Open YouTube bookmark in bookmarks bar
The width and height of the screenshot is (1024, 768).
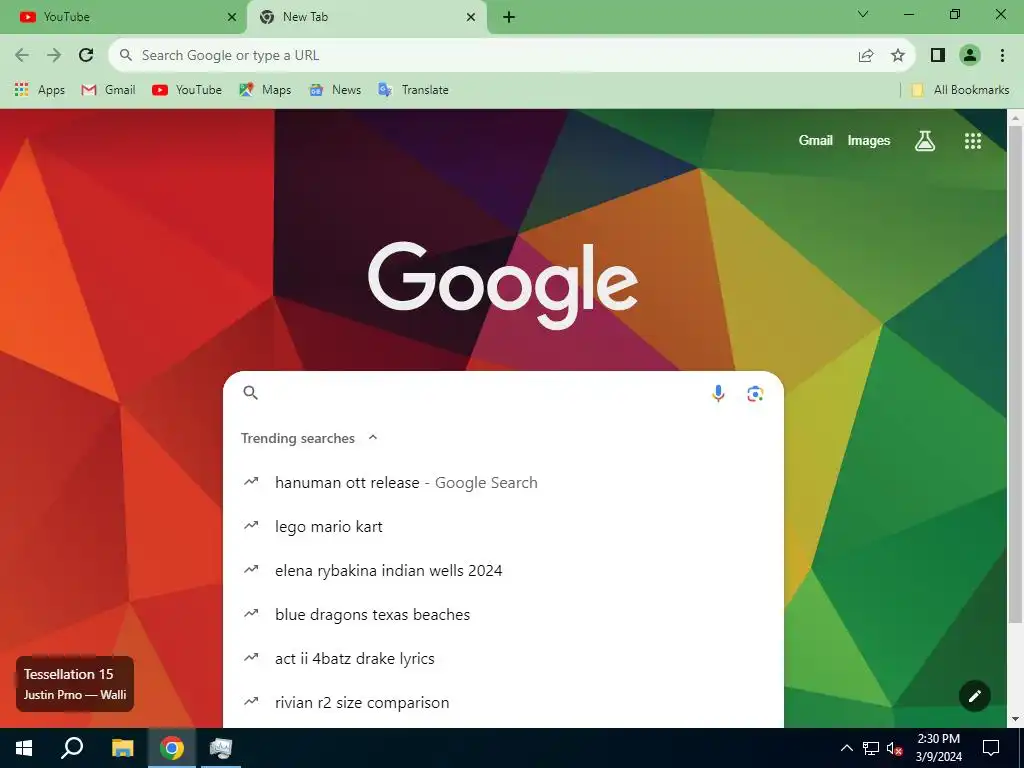pos(187,90)
